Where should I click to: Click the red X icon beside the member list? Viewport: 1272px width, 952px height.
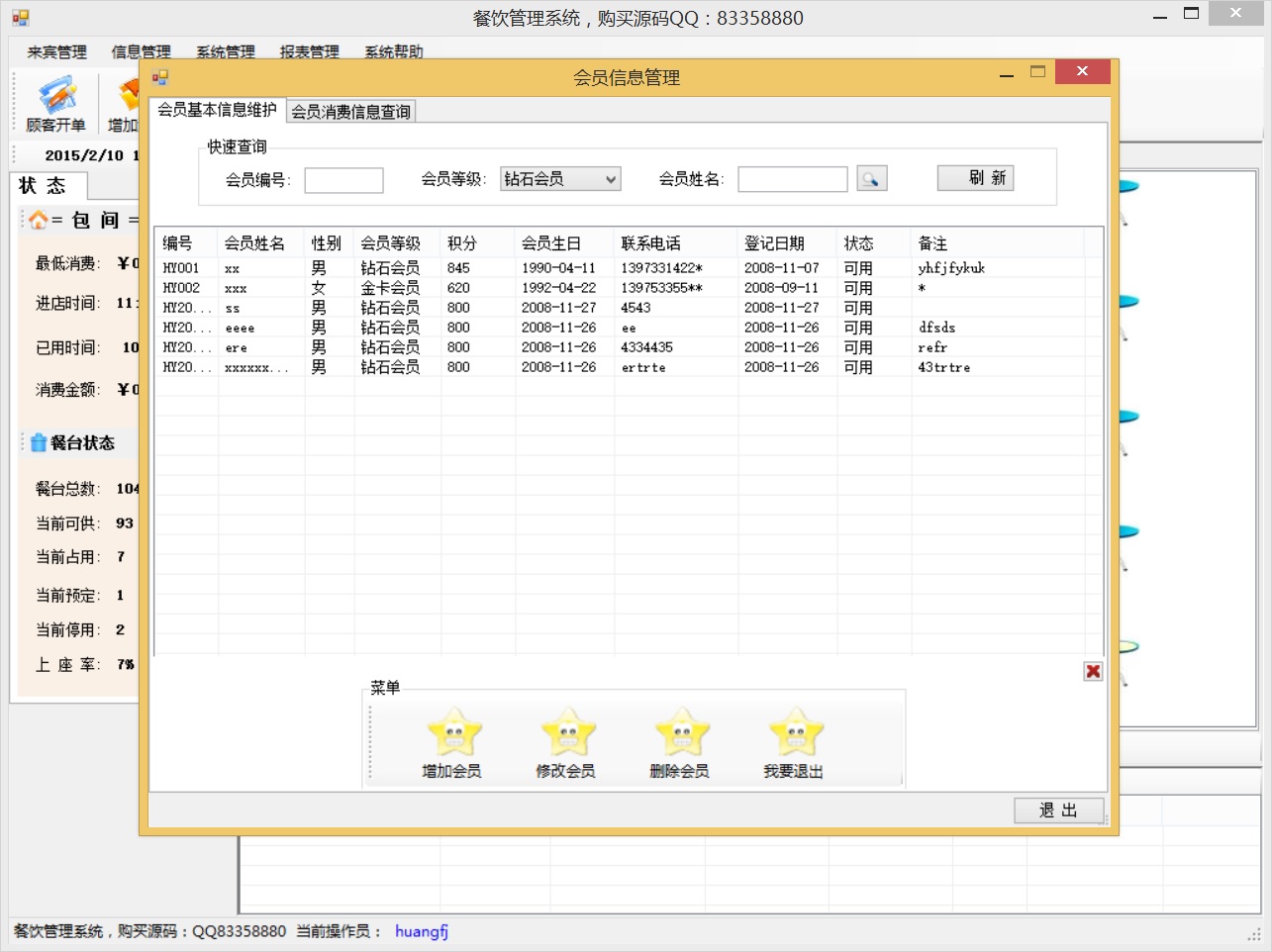click(1093, 671)
